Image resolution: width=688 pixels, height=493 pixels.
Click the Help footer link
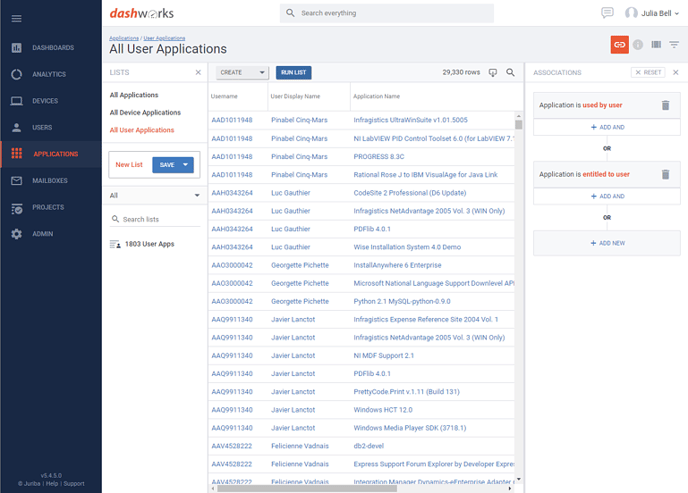[x=52, y=483]
